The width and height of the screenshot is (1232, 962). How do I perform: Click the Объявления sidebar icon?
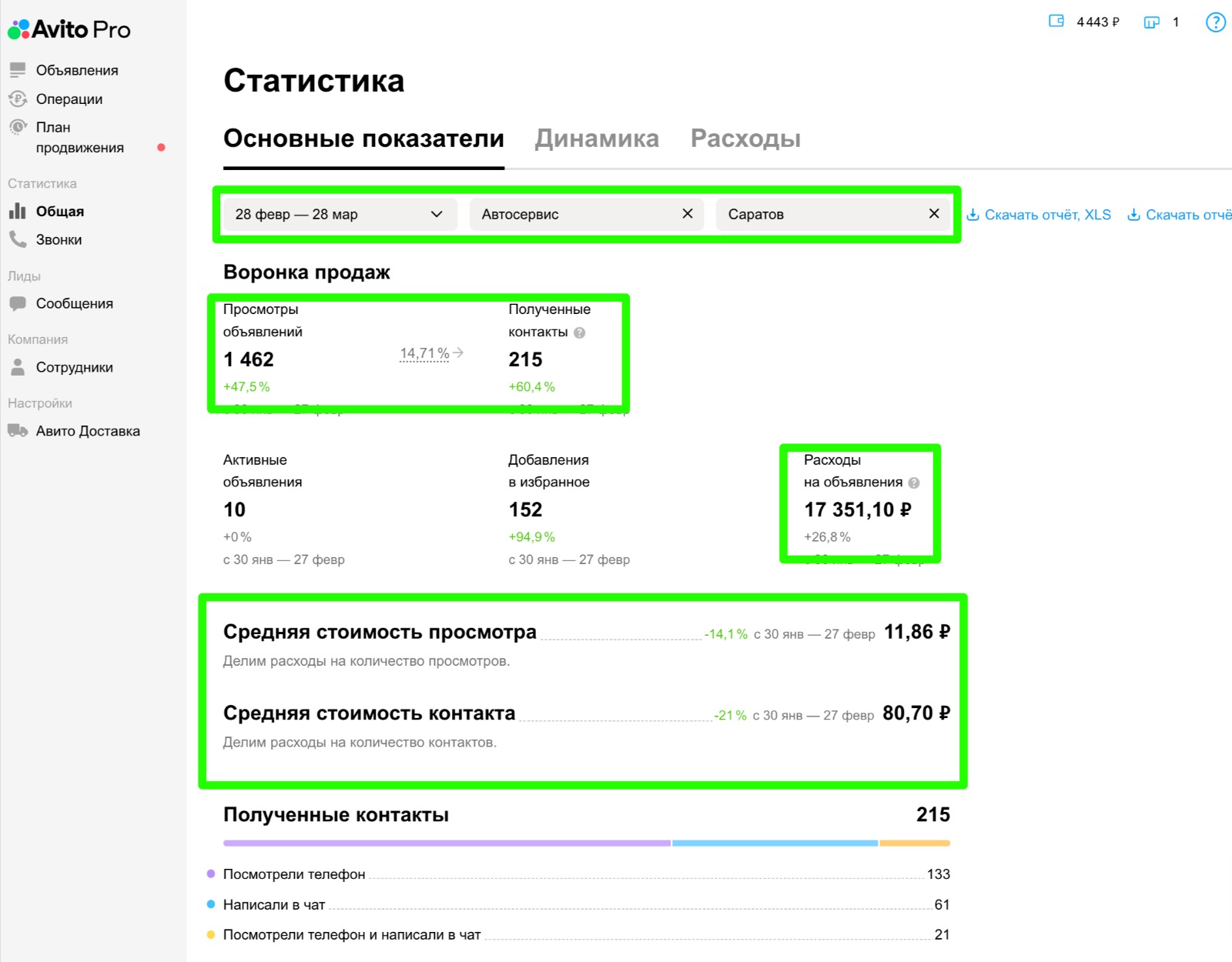[x=18, y=70]
